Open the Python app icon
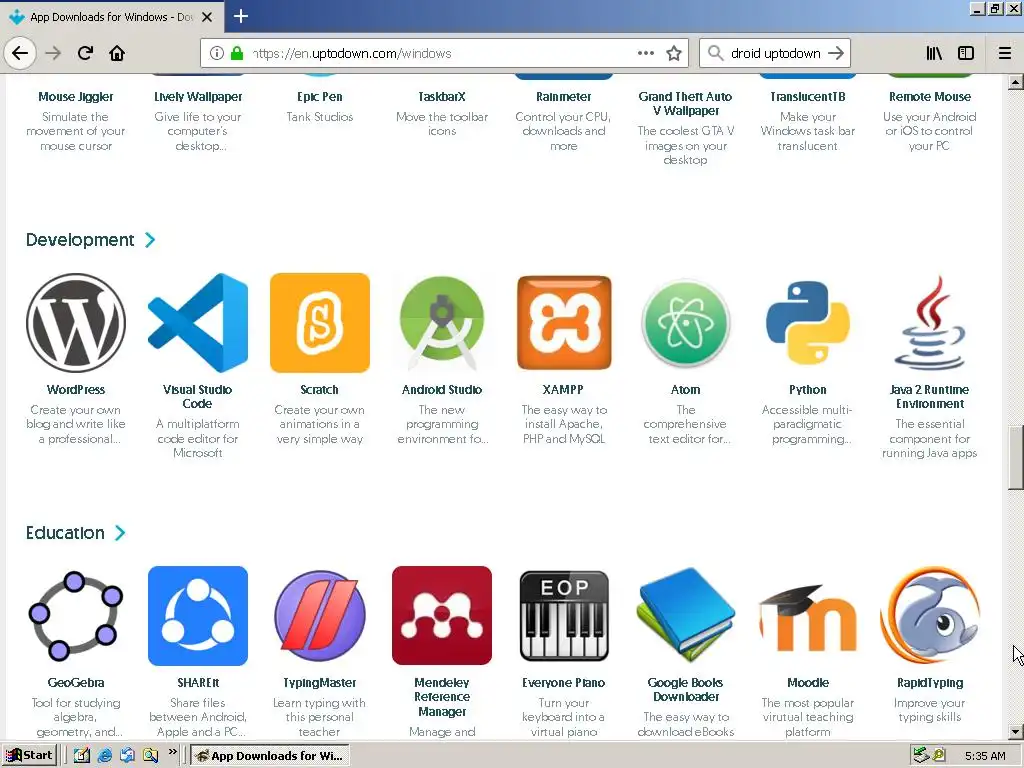 coord(808,323)
